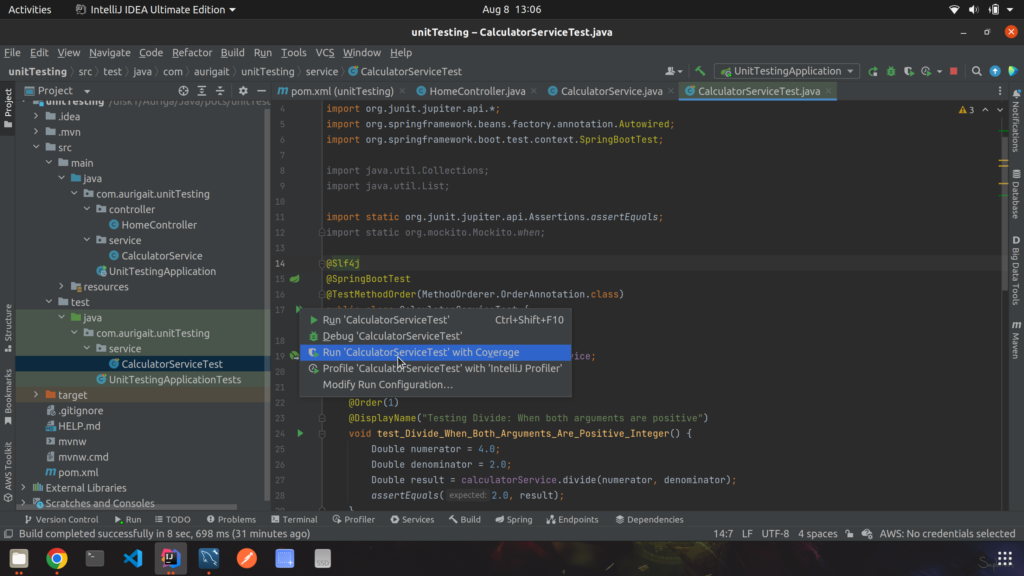
Task: Open Project panel gear options
Action: tap(243, 91)
